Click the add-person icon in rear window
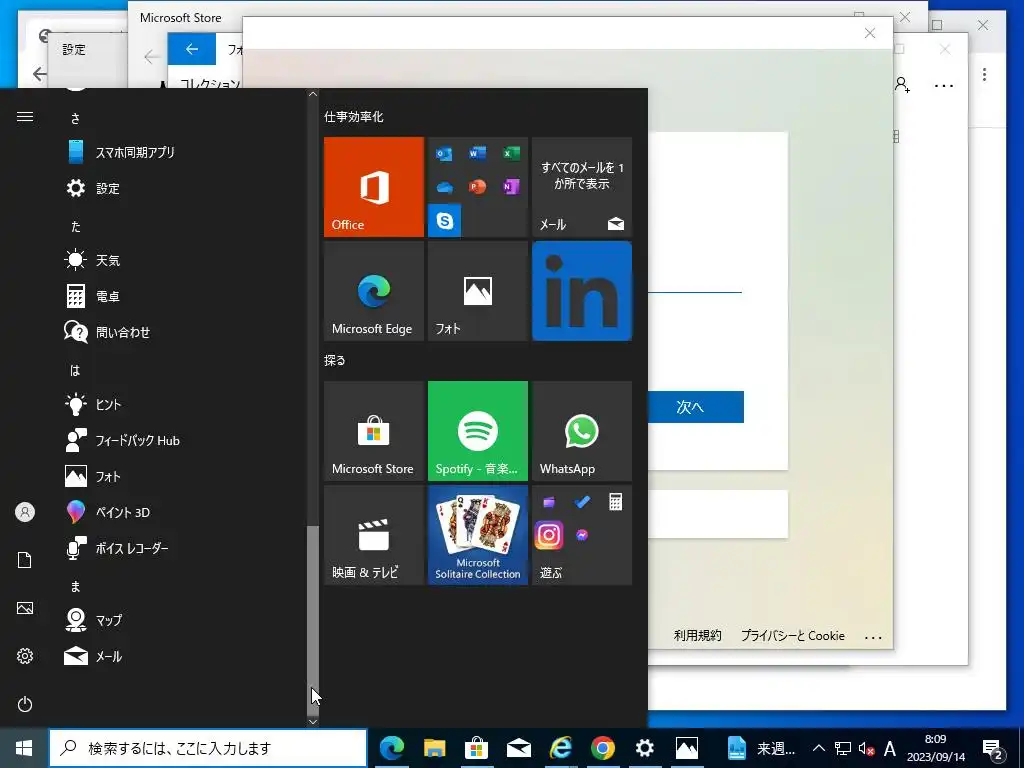This screenshot has height=768, width=1024. pyautogui.click(x=903, y=85)
